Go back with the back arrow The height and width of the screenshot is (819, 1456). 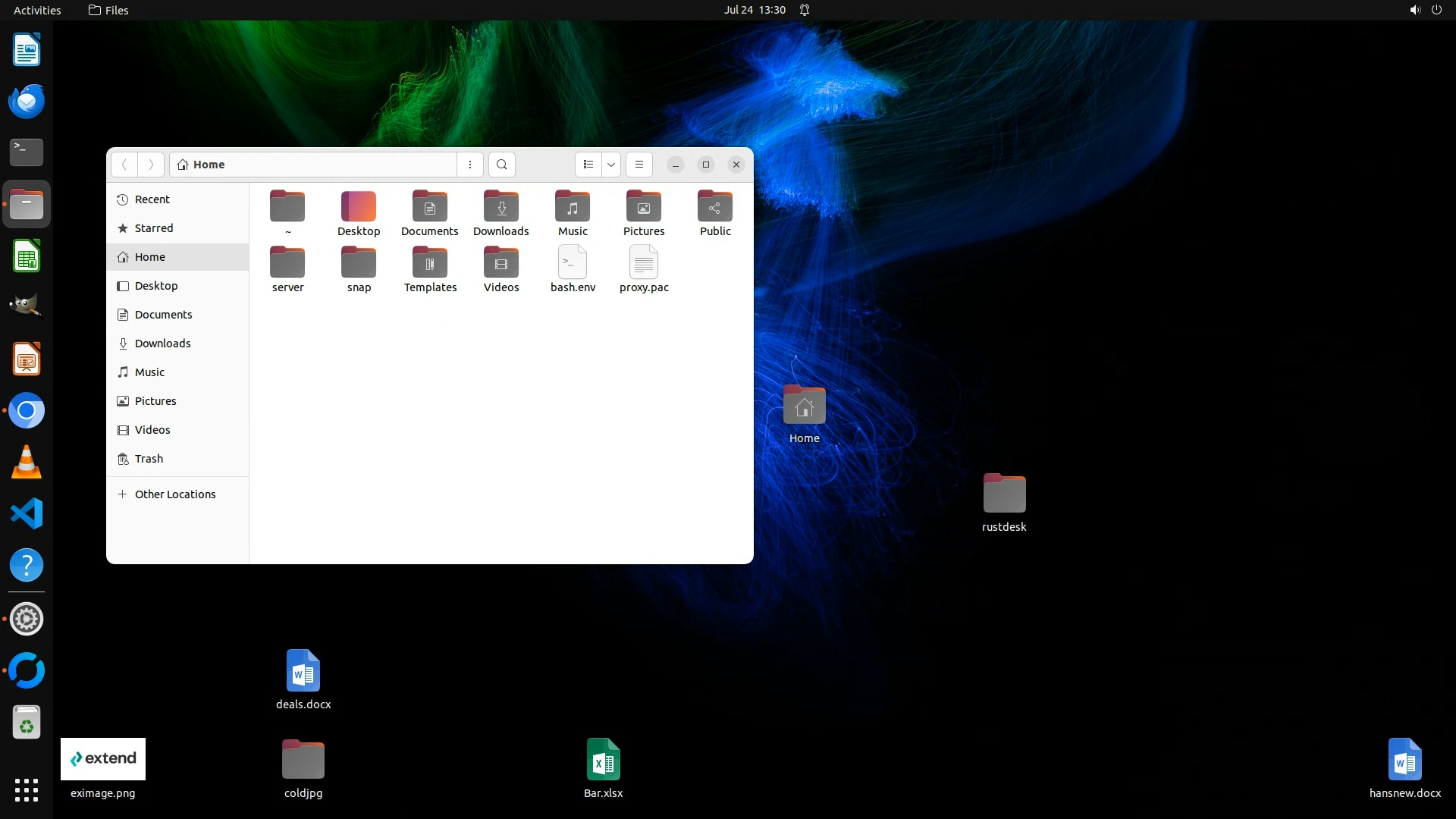tap(124, 165)
